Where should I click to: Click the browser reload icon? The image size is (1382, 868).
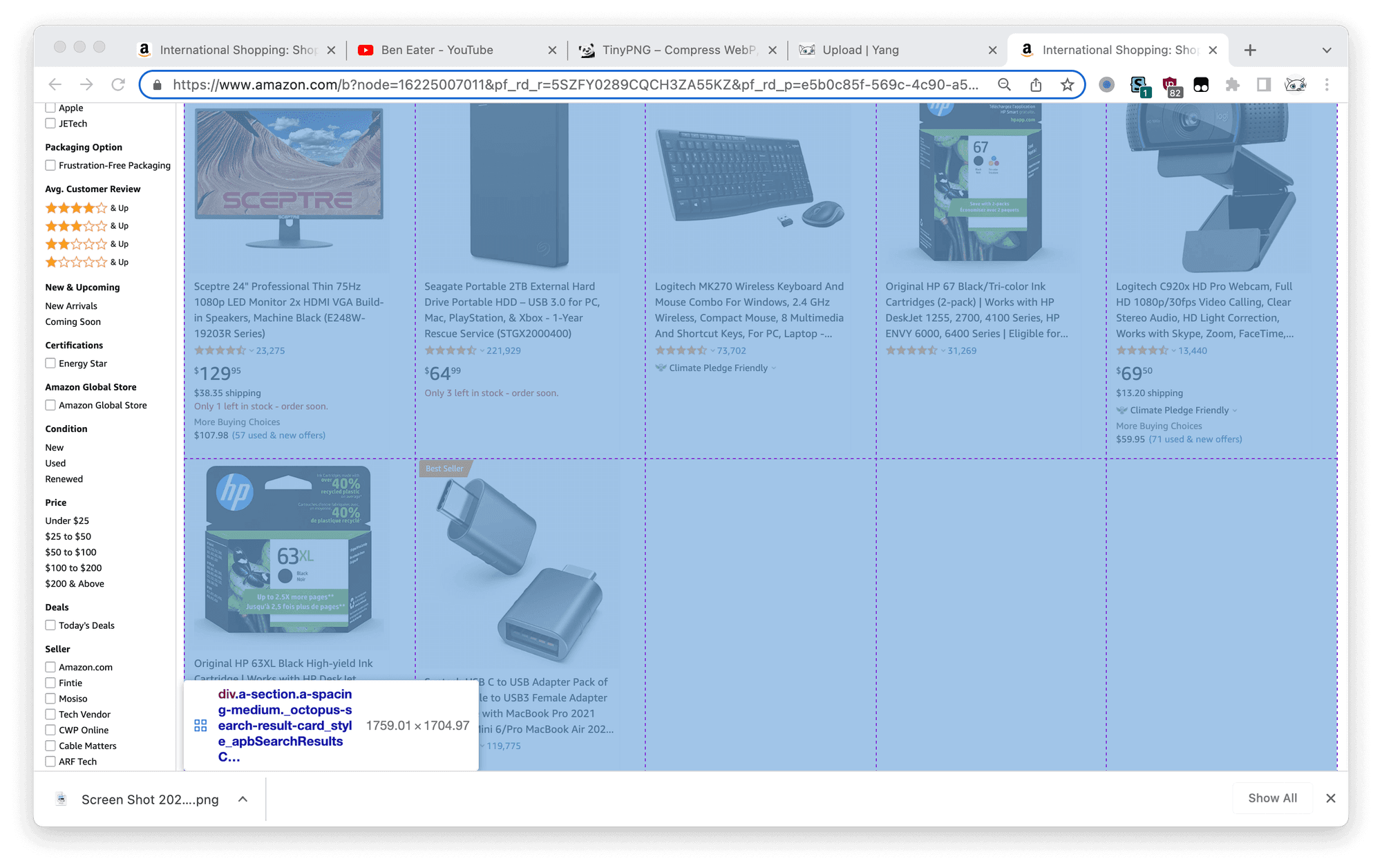pyautogui.click(x=118, y=84)
